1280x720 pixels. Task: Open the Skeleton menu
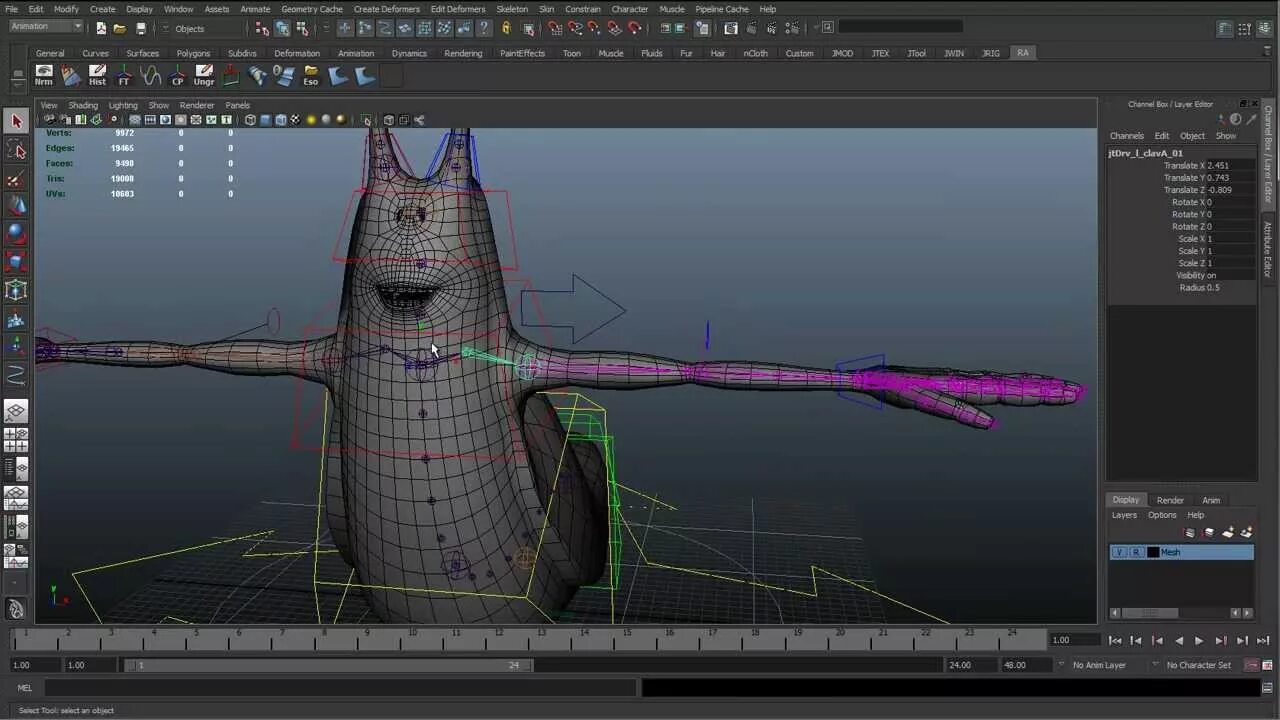click(512, 9)
